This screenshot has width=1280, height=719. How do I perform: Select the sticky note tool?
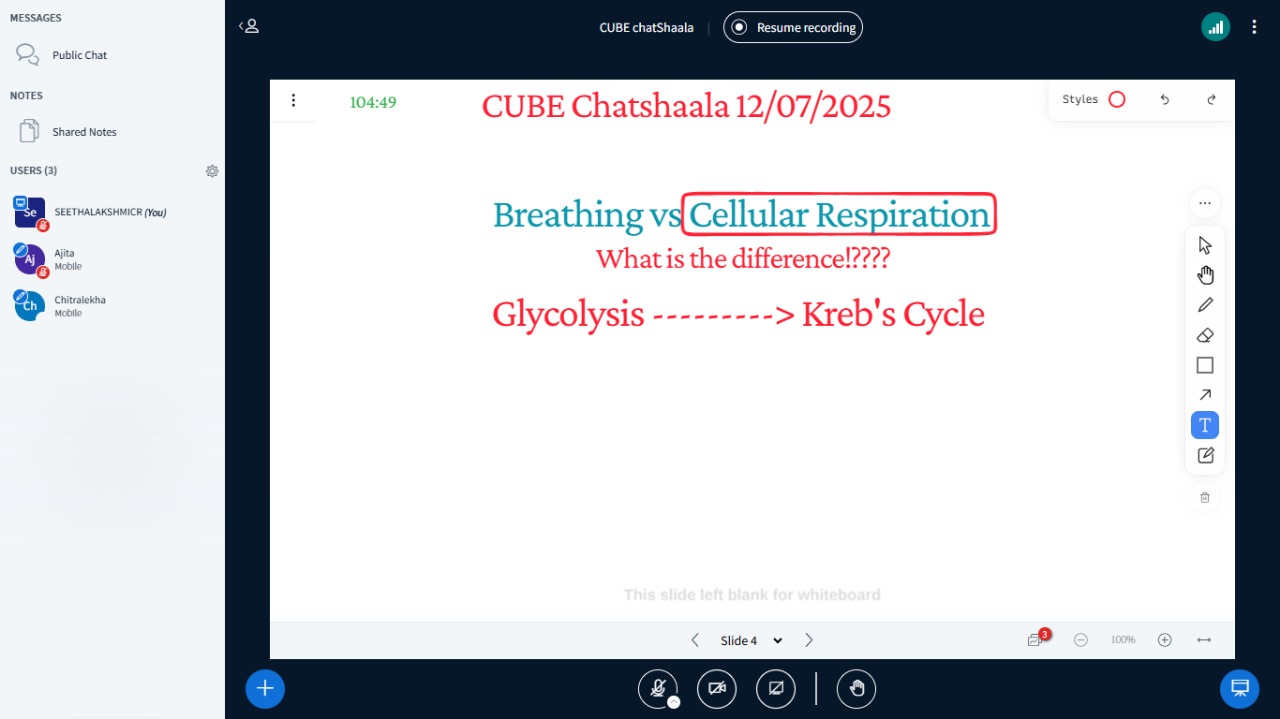point(1204,455)
